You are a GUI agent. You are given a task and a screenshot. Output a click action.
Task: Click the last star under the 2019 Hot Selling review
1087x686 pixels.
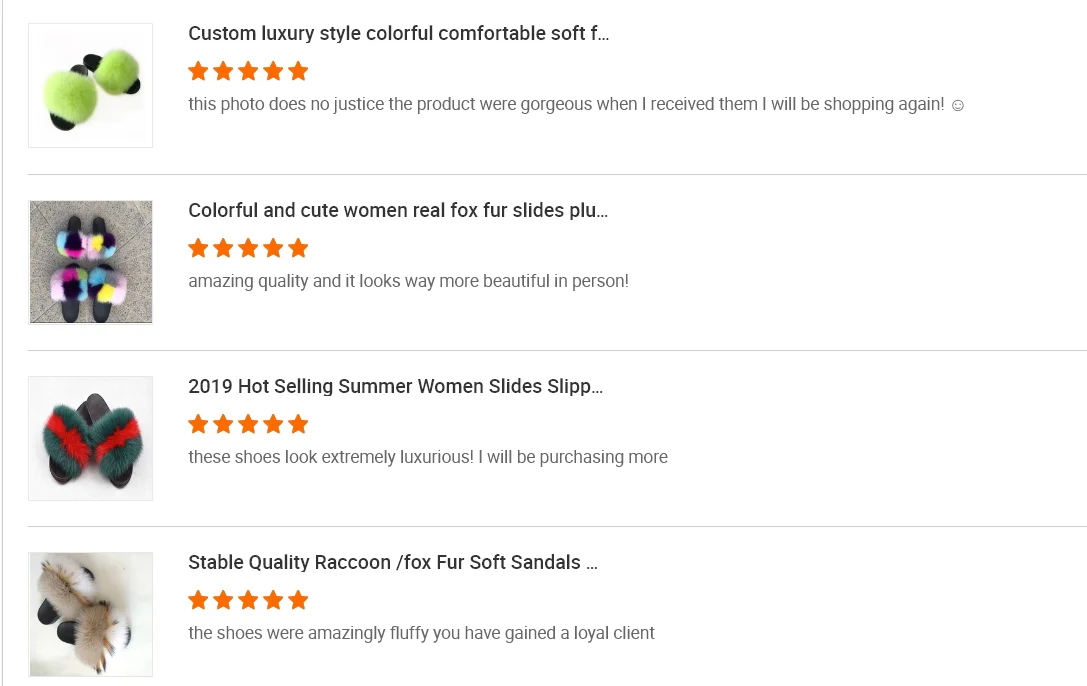click(298, 424)
